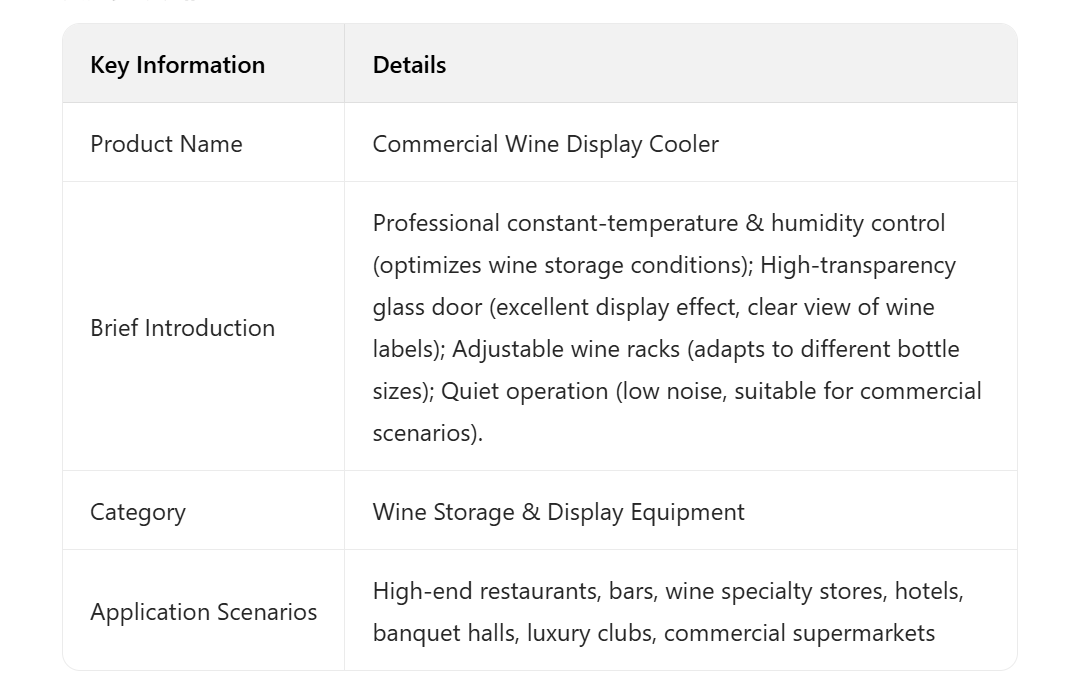Image resolution: width=1083 pixels, height=693 pixels.
Task: Select the "Application Scenarios" row label
Action: coord(203,612)
